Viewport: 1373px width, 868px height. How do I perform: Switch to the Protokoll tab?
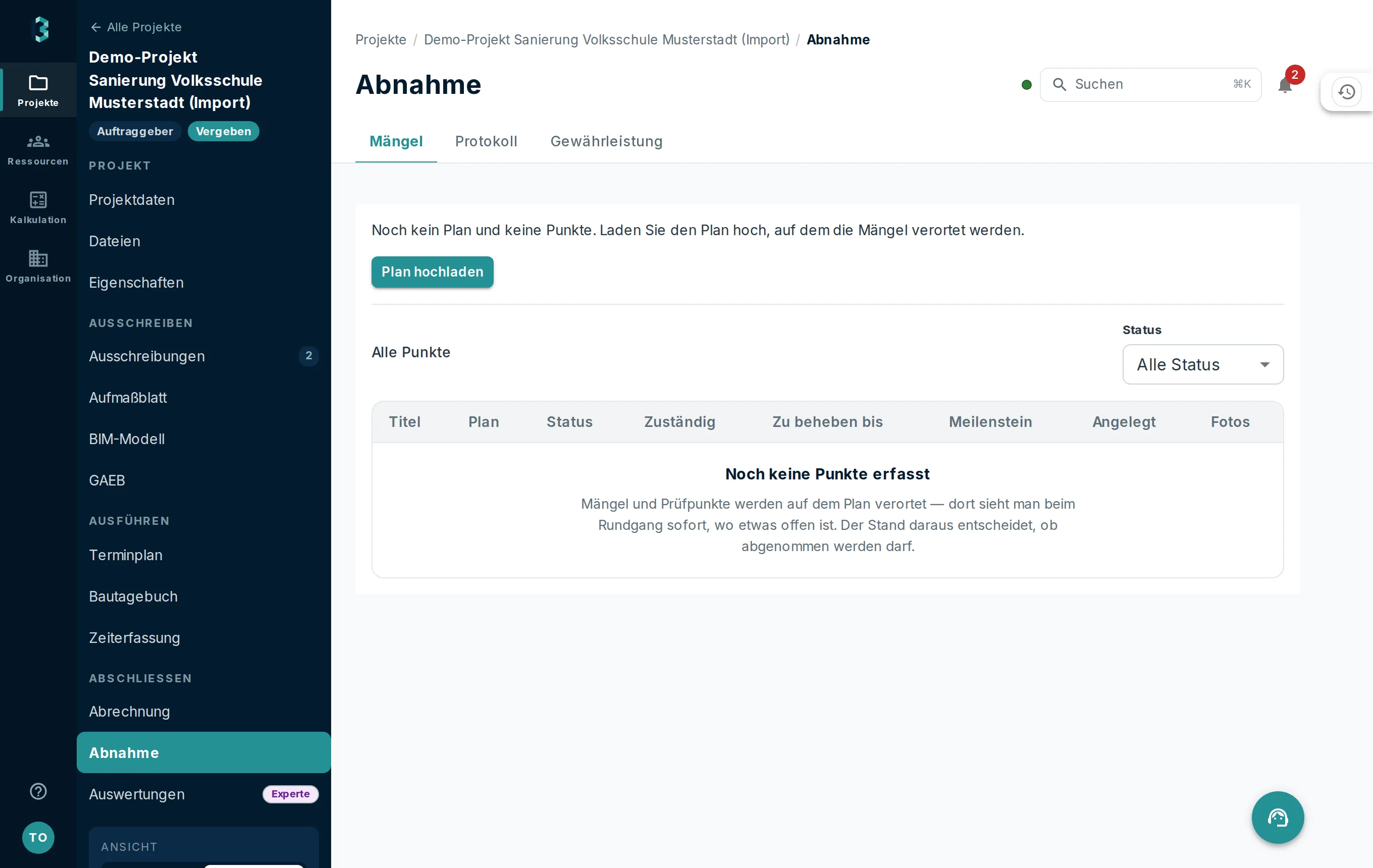pos(487,141)
